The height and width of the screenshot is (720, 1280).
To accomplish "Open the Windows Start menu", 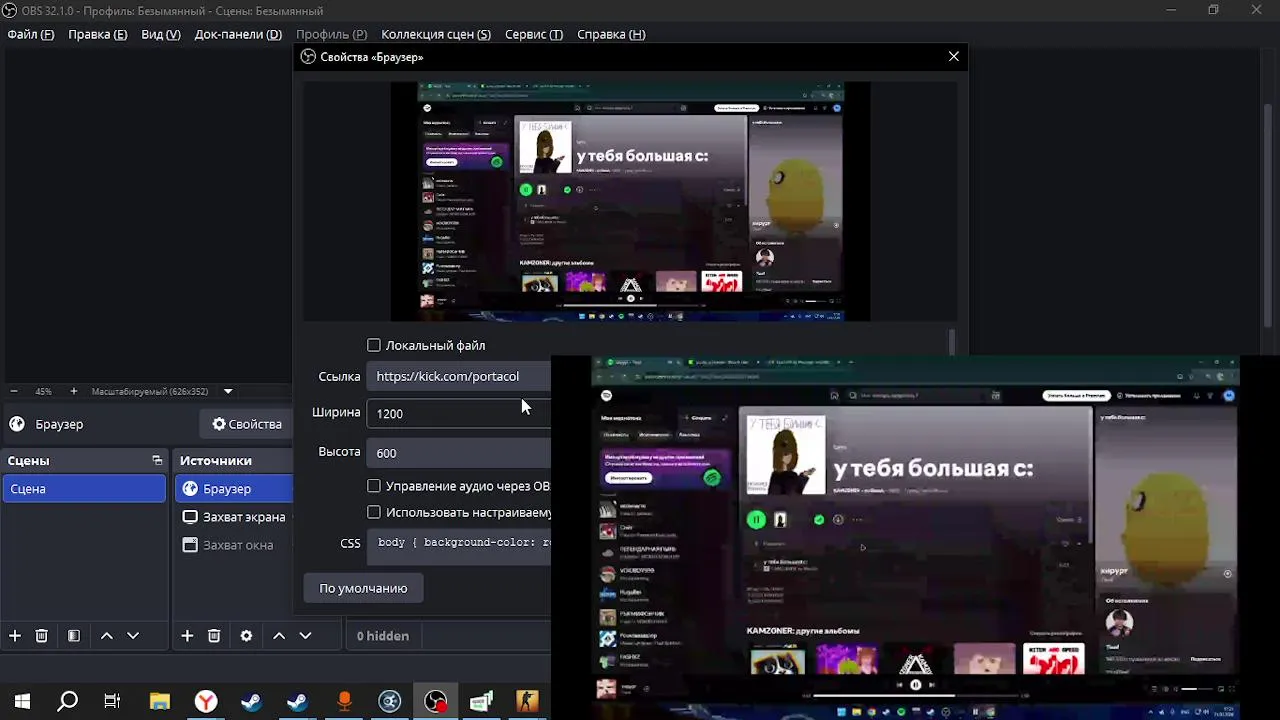I will pyautogui.click(x=22, y=702).
